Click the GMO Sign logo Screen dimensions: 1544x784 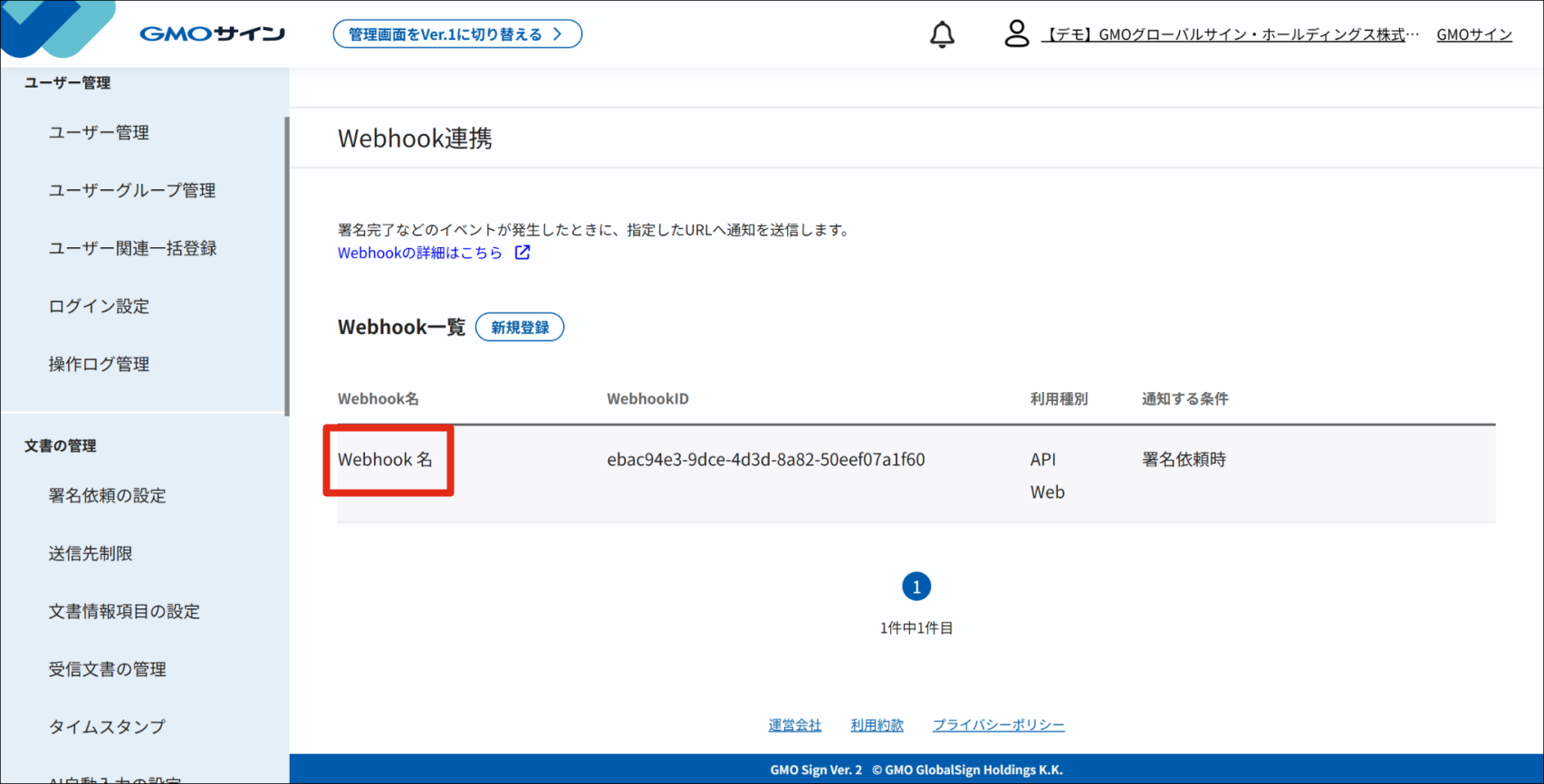[212, 34]
